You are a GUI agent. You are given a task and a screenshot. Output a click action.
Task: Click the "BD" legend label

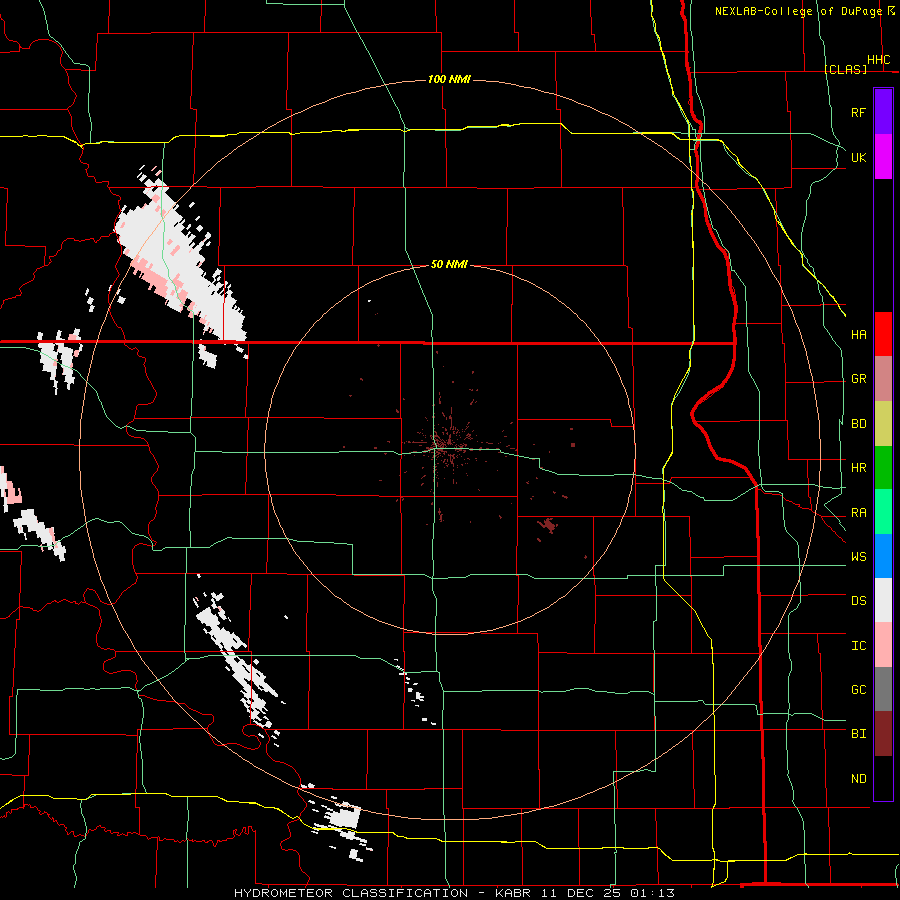point(858,424)
